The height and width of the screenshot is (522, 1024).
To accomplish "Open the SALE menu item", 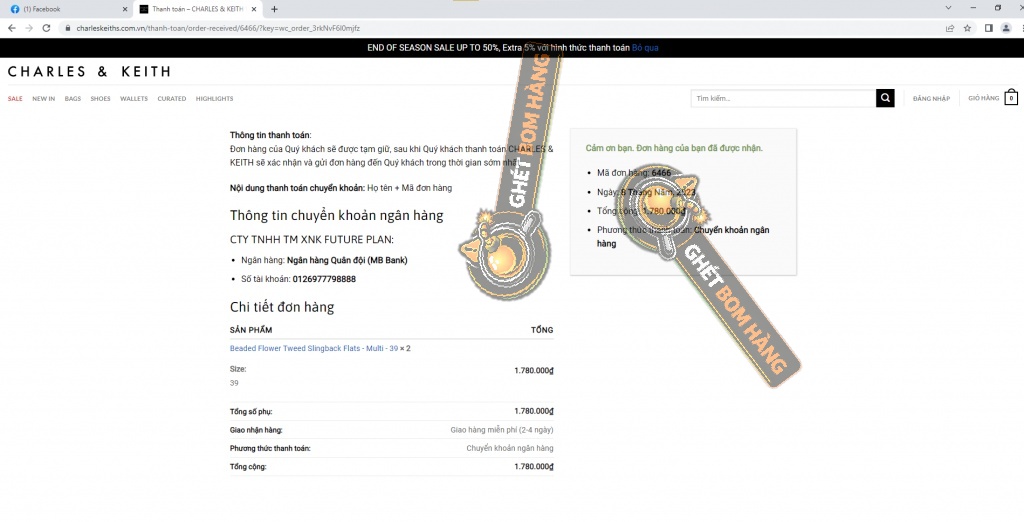I will coord(15,99).
